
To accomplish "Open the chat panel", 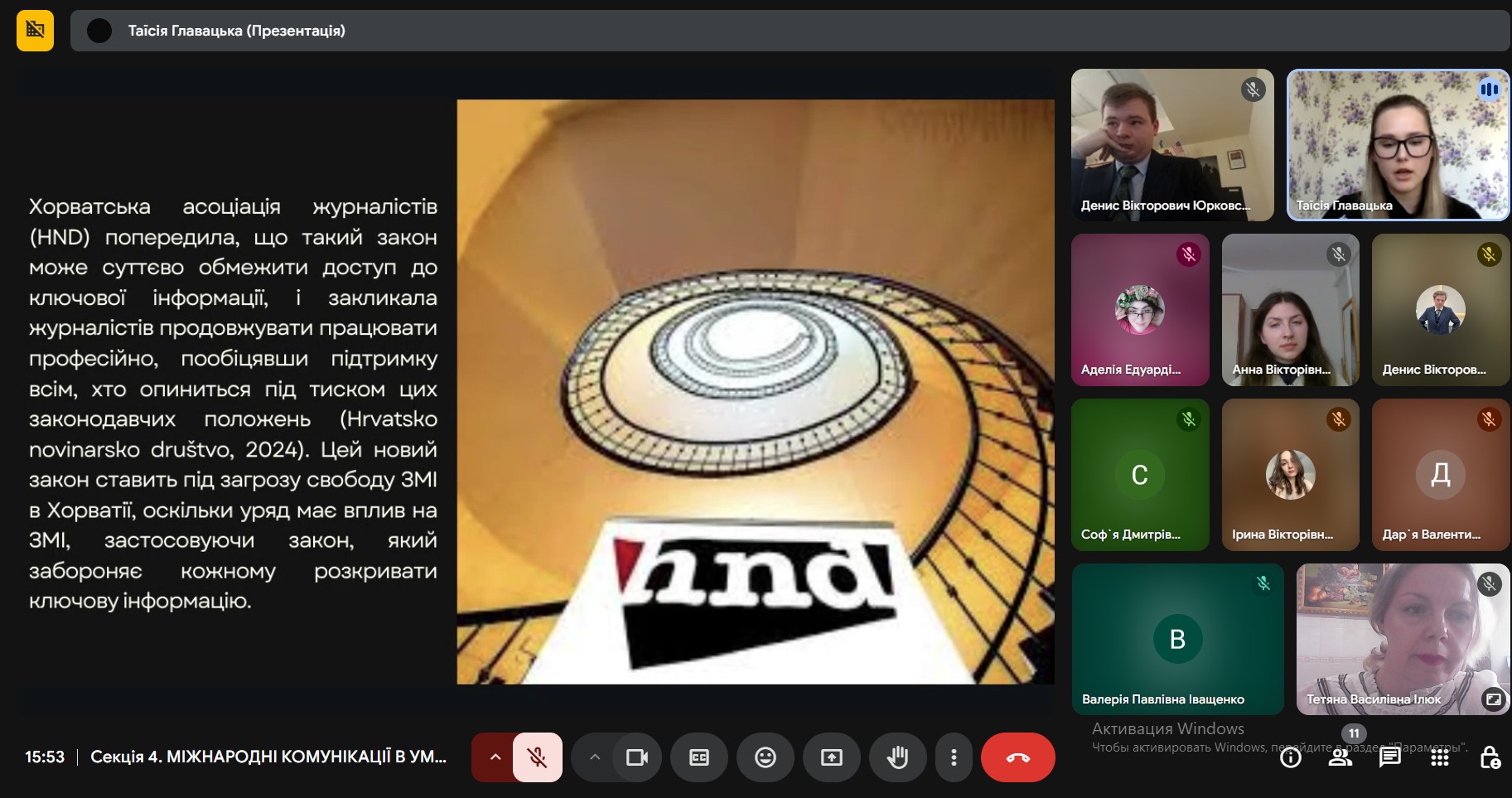I will coord(1389,757).
